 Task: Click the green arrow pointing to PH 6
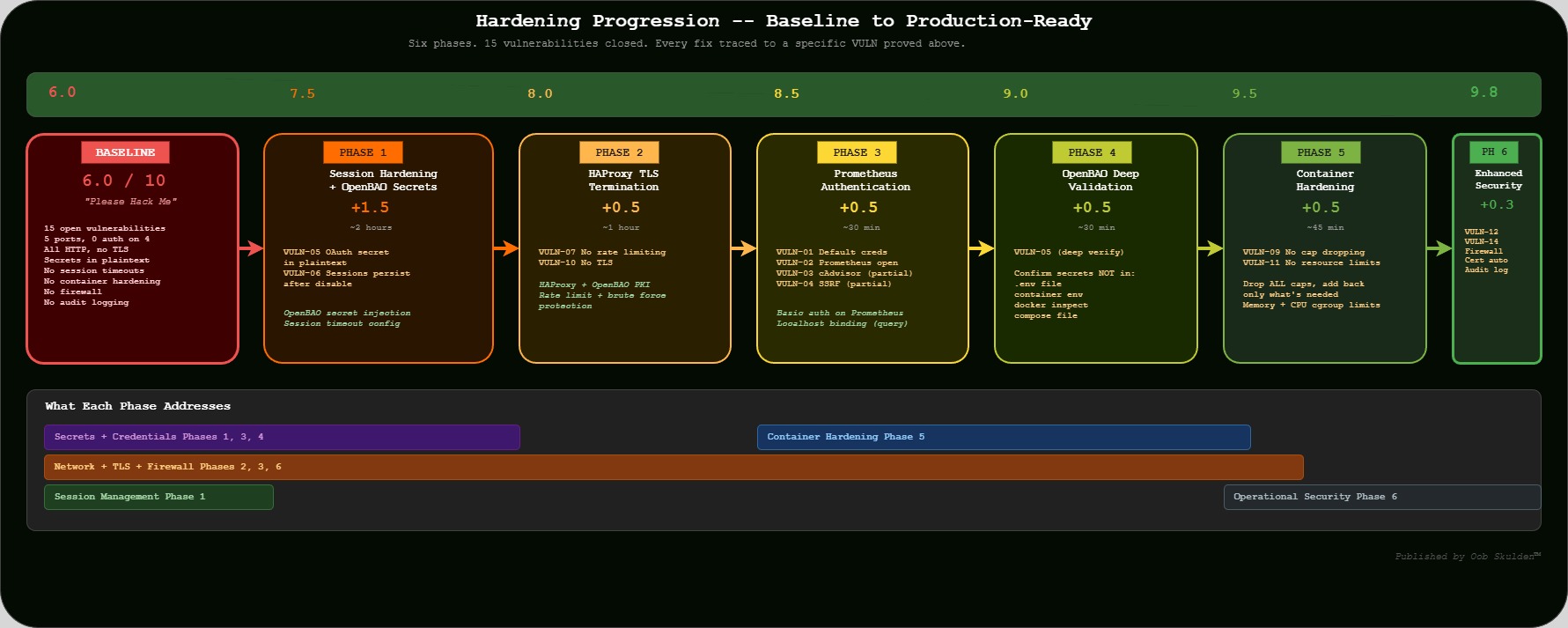point(1439,248)
